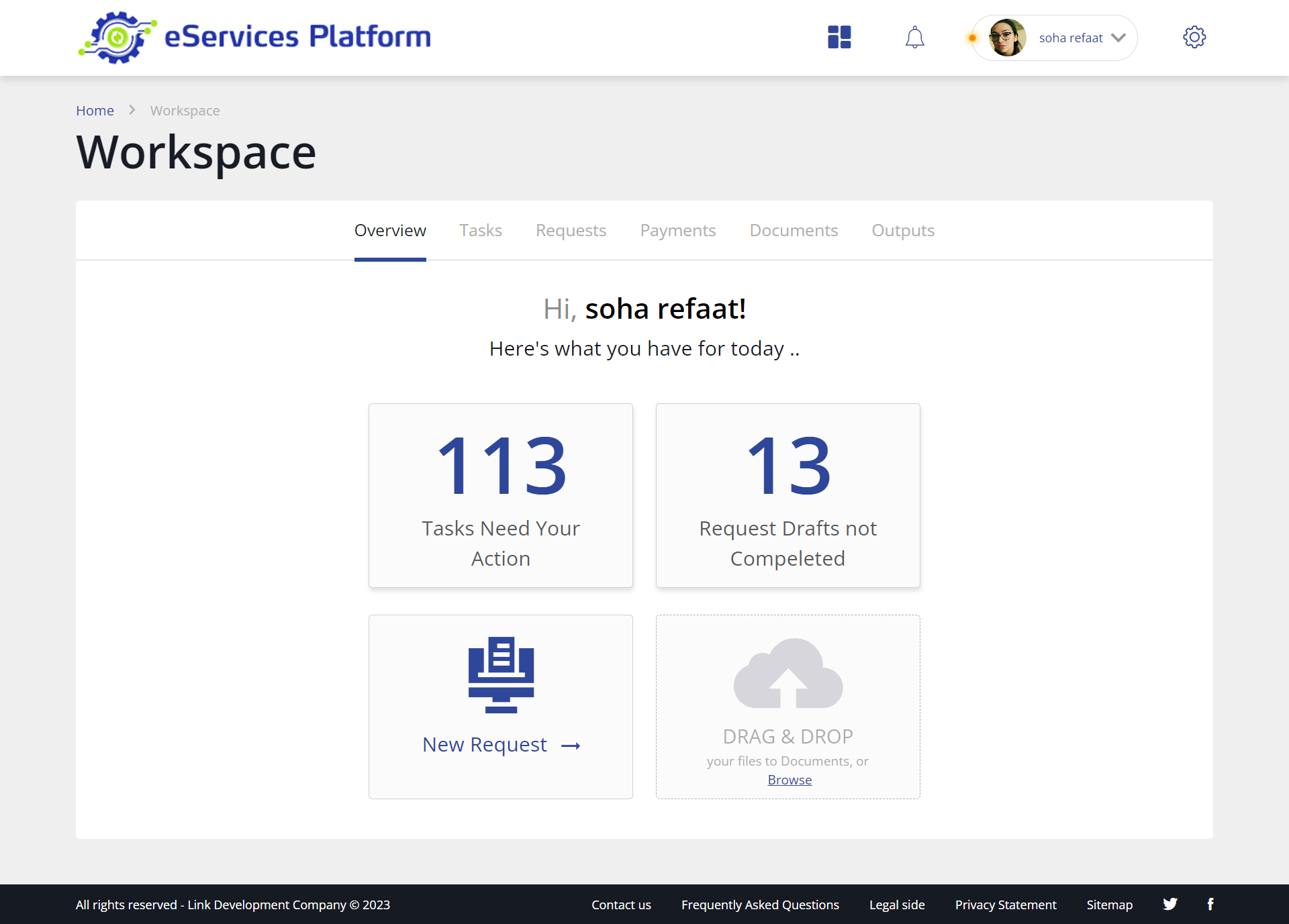The width and height of the screenshot is (1289, 924).
Task: Switch to the Tasks tab
Action: pyautogui.click(x=481, y=230)
